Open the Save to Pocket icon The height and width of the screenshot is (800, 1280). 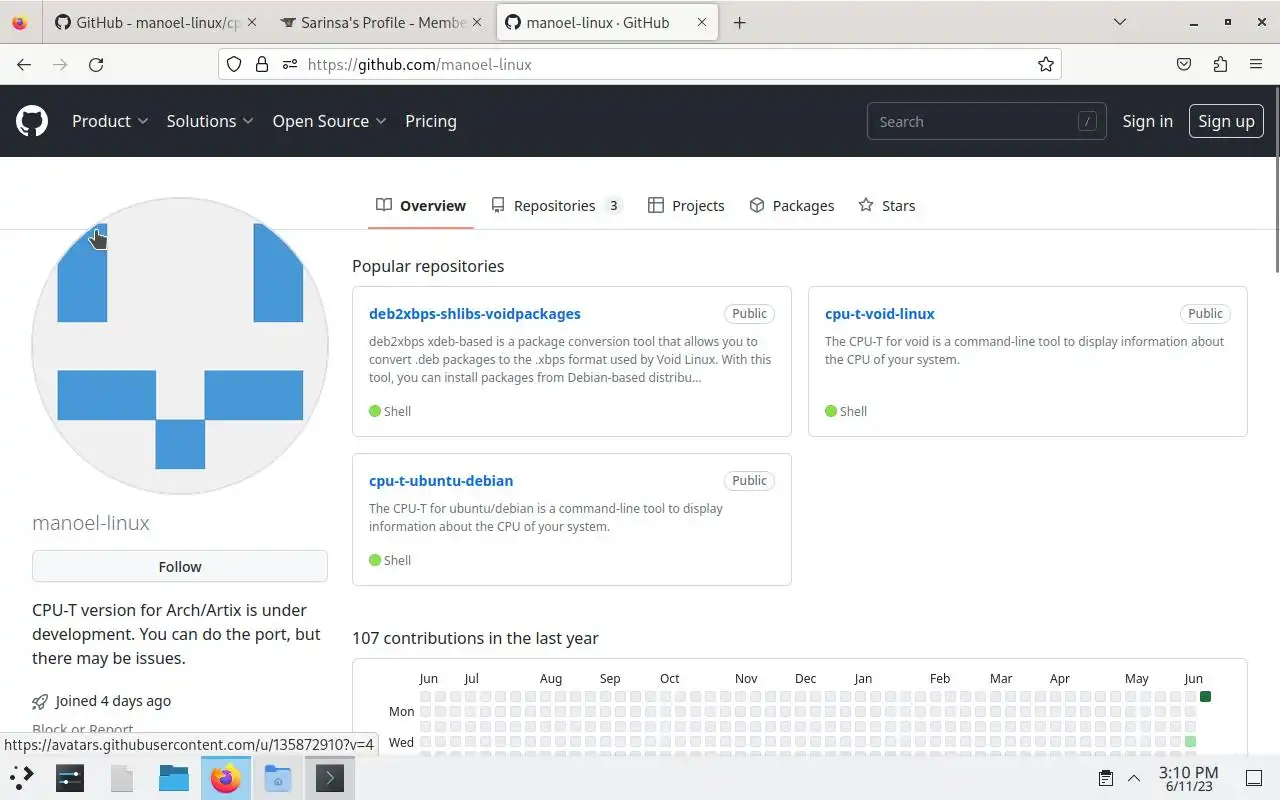pos(1184,64)
